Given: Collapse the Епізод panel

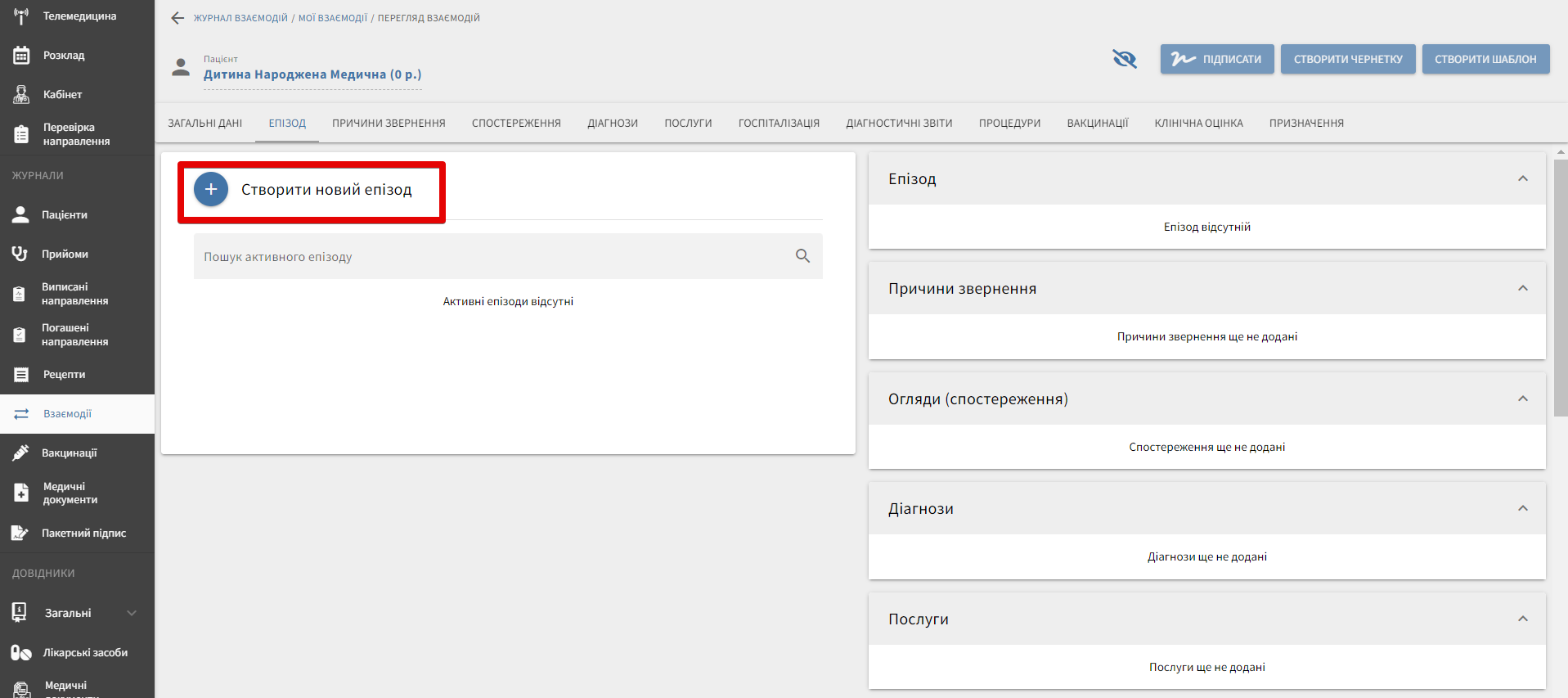Looking at the screenshot, I should pos(1522,179).
